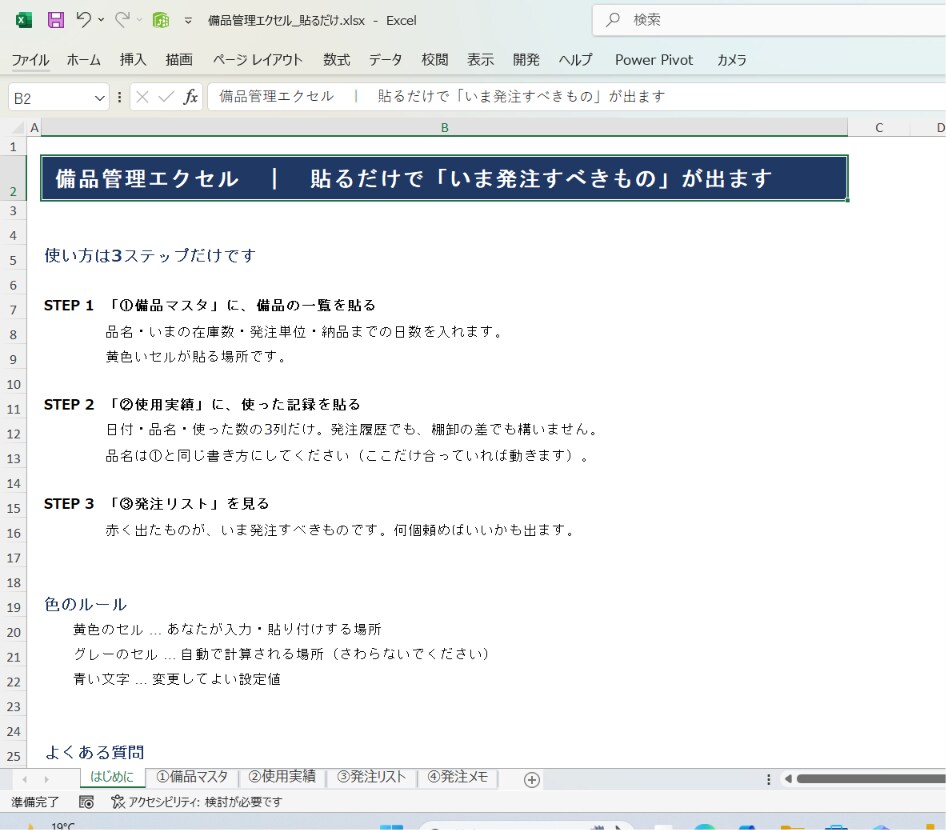Click the previous sheet scroll arrow
The width and height of the screenshot is (946, 830).
click(24, 780)
